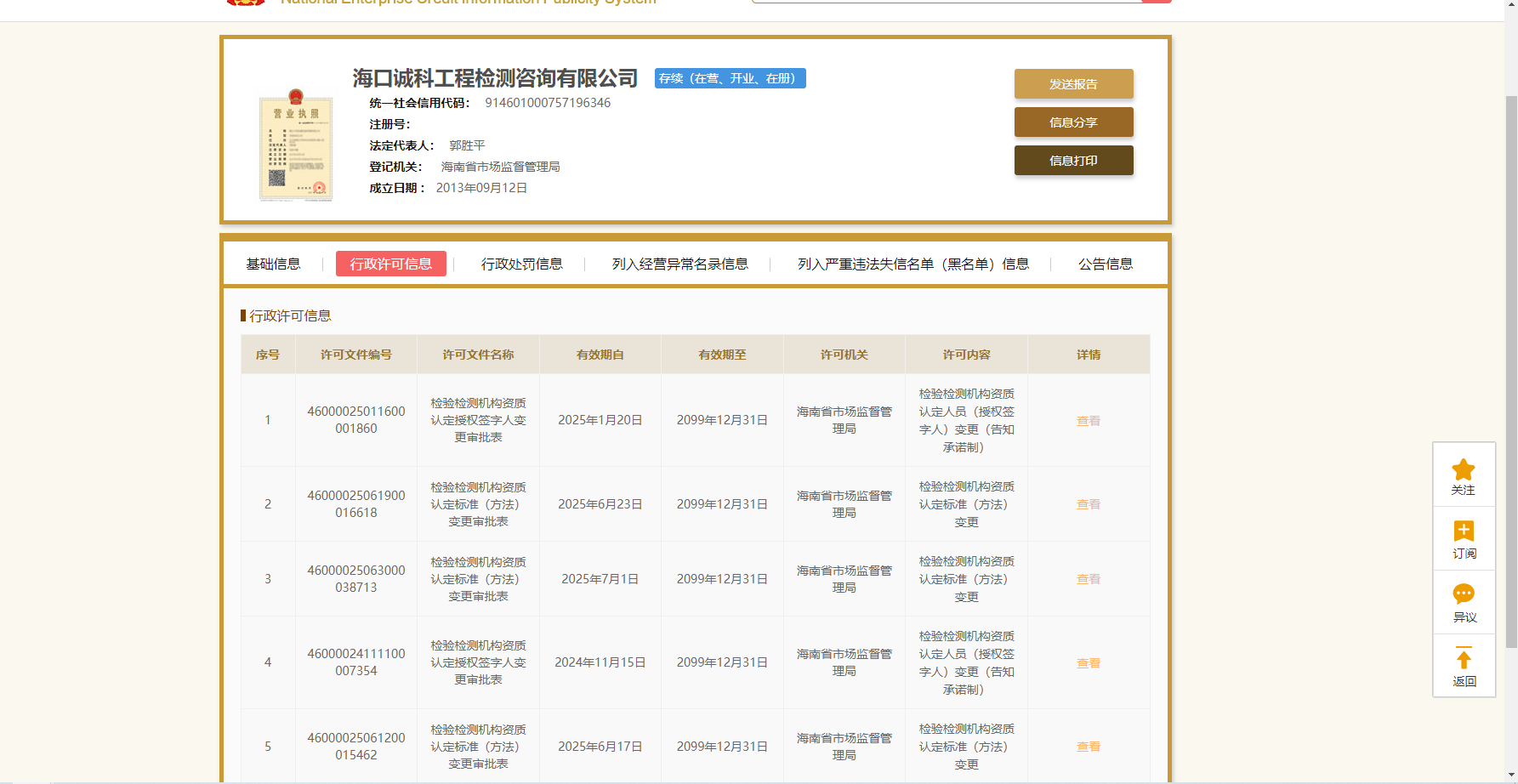Screen dimensions: 1518x784
Task: Open 查看 link for permit row 4
Action: pyautogui.click(x=1088, y=663)
